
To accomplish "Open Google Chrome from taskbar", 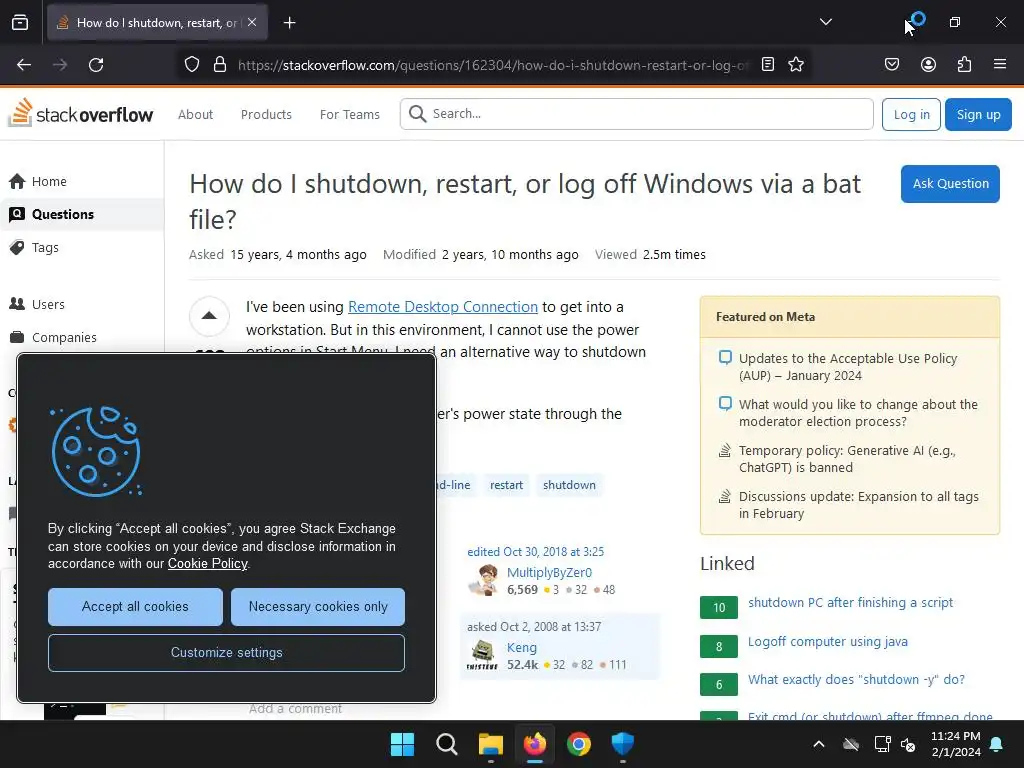I will tap(579, 744).
